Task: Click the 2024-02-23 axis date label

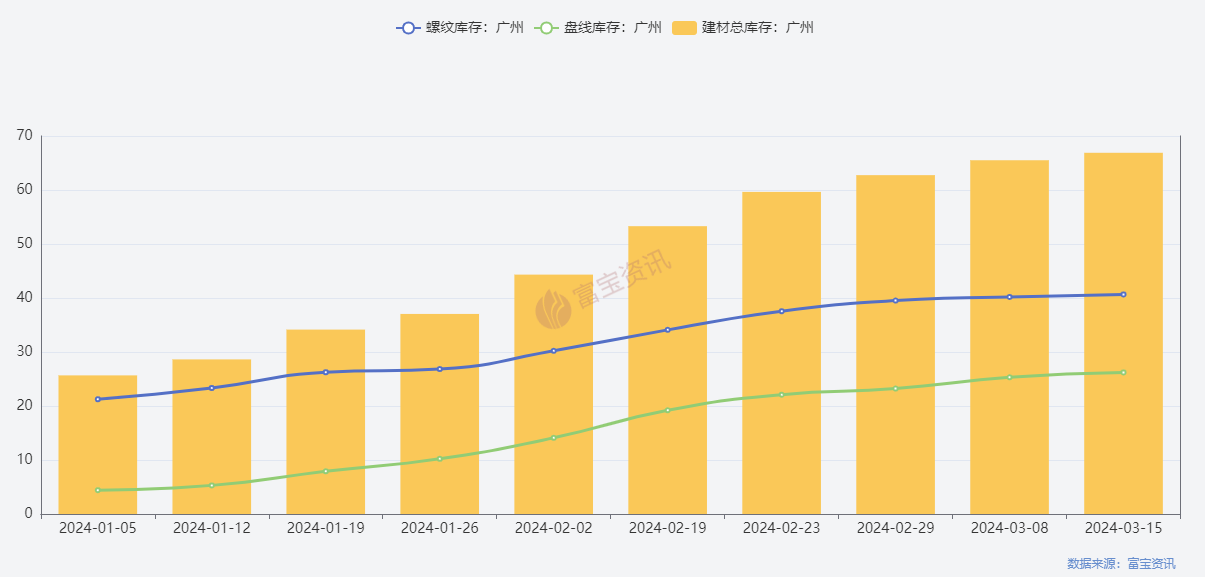Action: 782,528
